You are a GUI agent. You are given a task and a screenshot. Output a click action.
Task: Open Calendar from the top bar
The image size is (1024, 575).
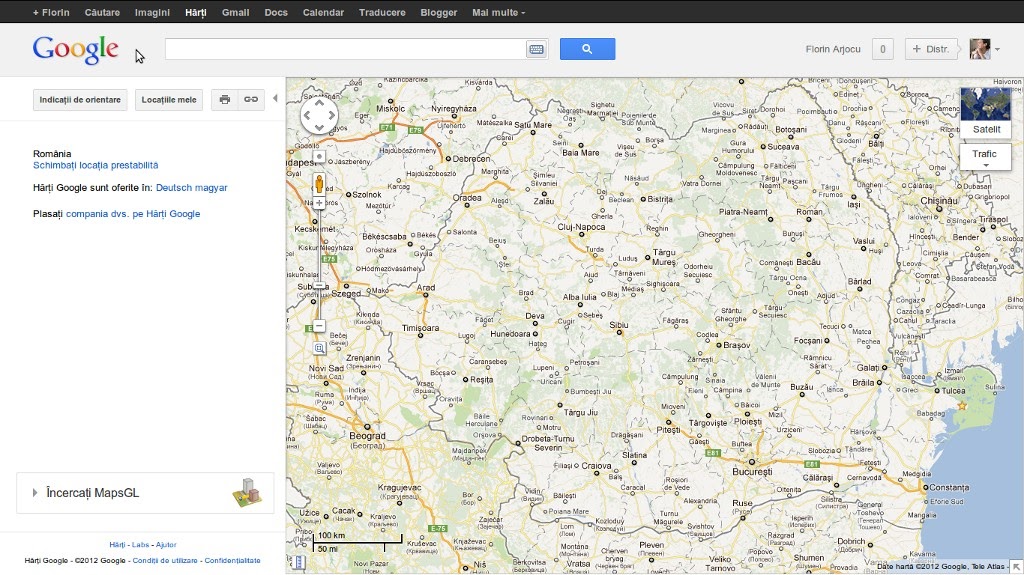tap(323, 12)
